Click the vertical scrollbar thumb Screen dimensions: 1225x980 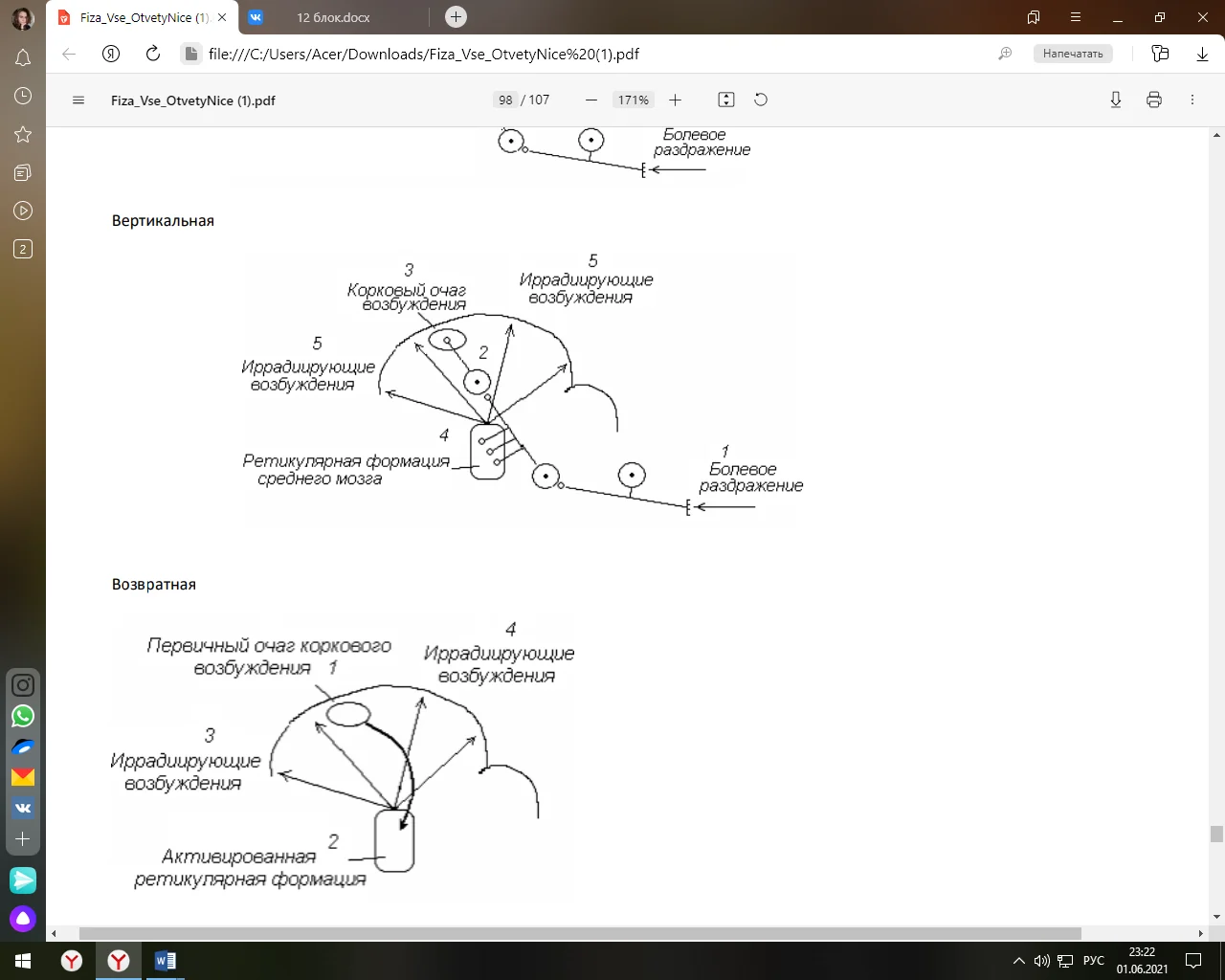click(x=1216, y=834)
